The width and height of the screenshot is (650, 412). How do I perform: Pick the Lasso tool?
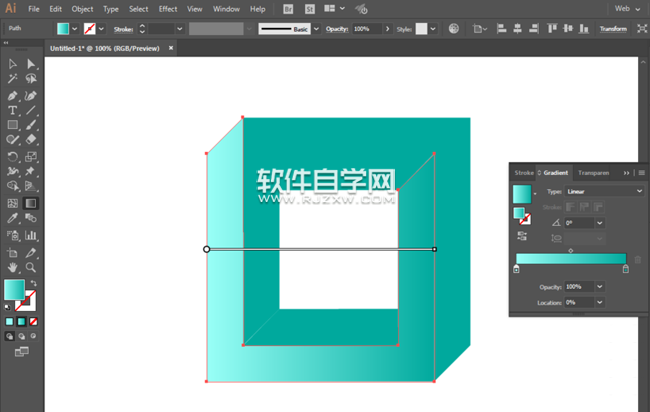(31, 78)
